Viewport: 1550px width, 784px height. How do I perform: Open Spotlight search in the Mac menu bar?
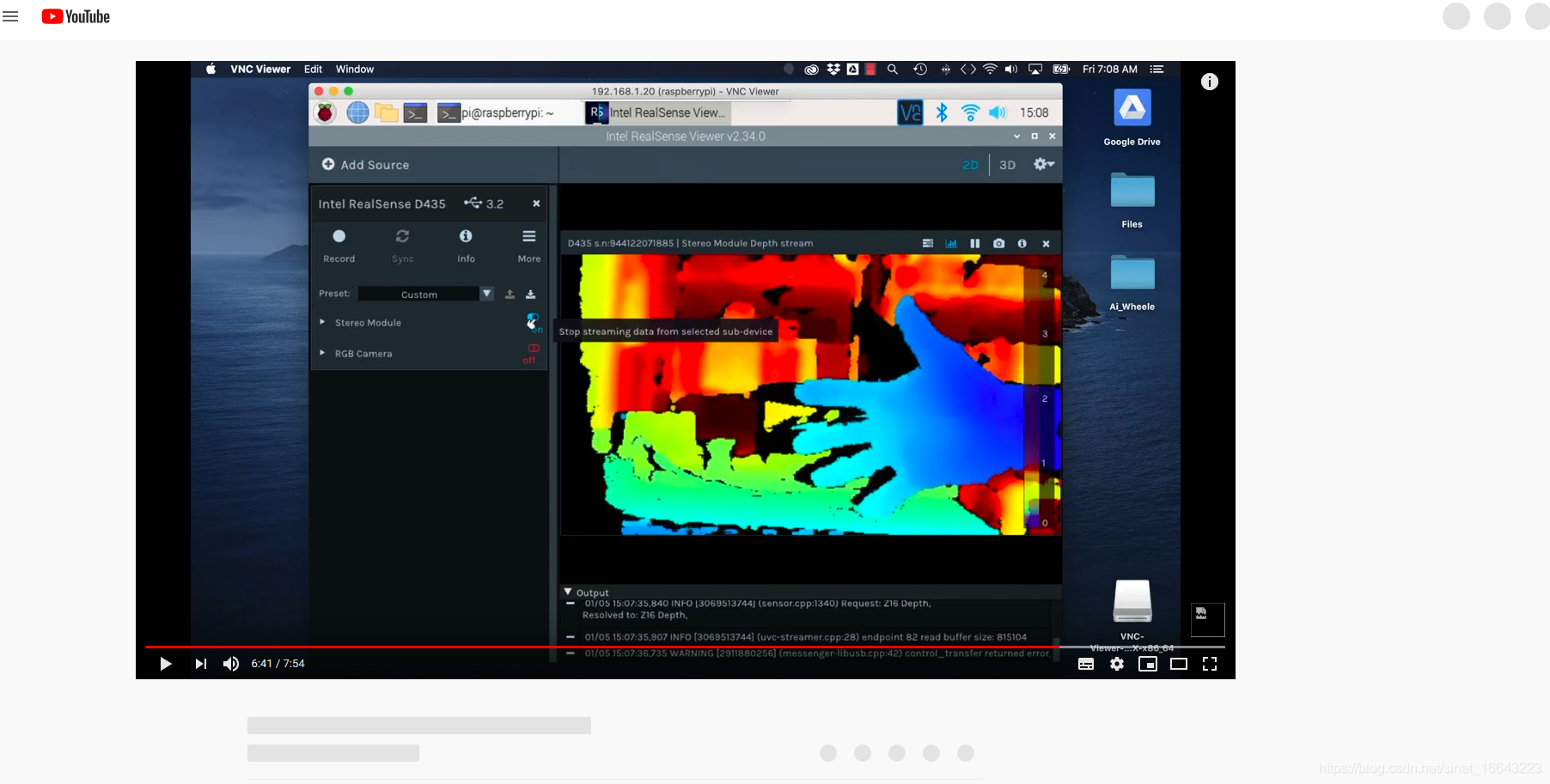pyautogui.click(x=893, y=70)
